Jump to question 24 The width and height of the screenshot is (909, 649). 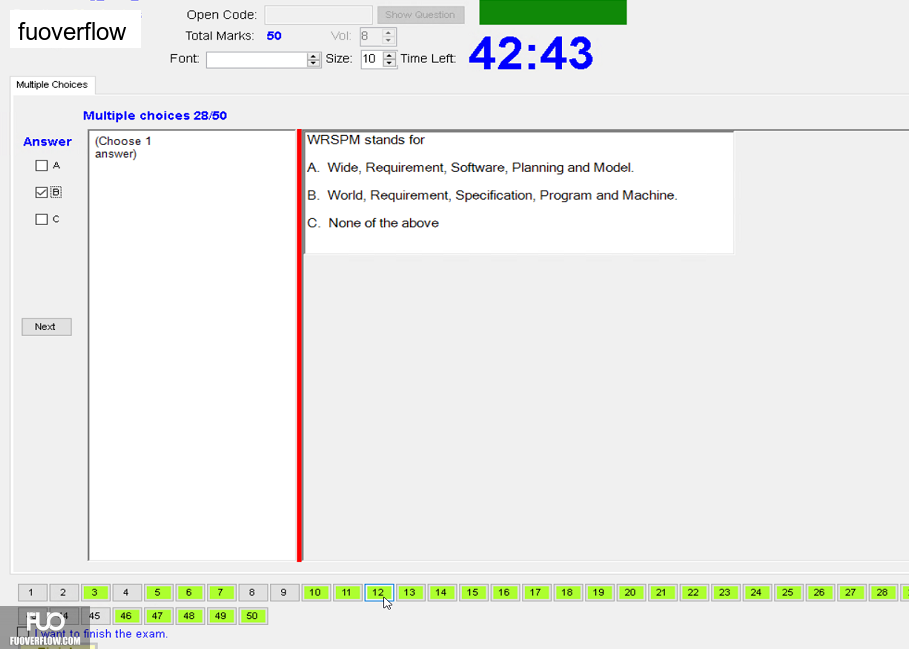click(x=757, y=592)
